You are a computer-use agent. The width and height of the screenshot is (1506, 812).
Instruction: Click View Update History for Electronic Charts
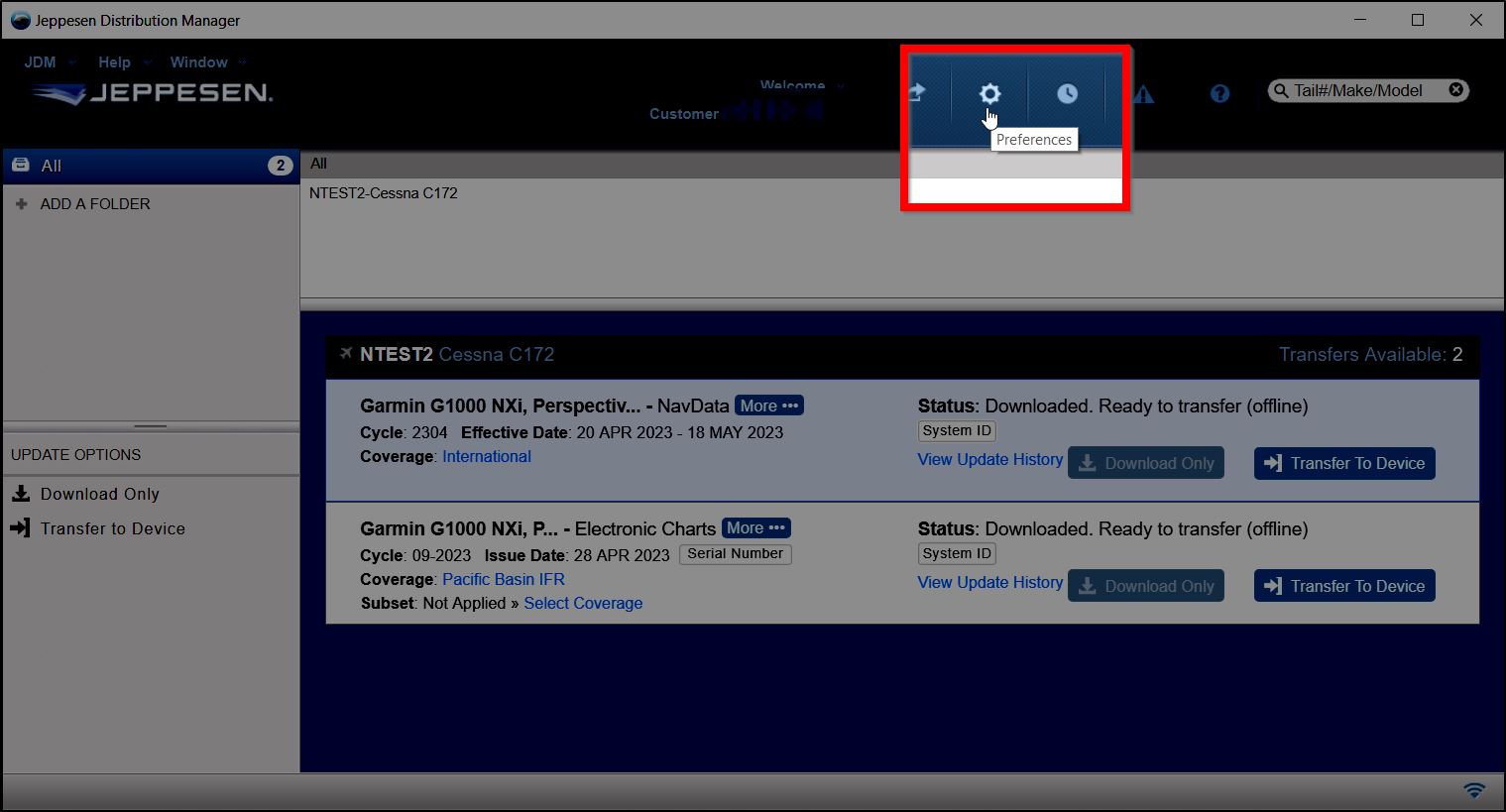pyautogui.click(x=989, y=582)
